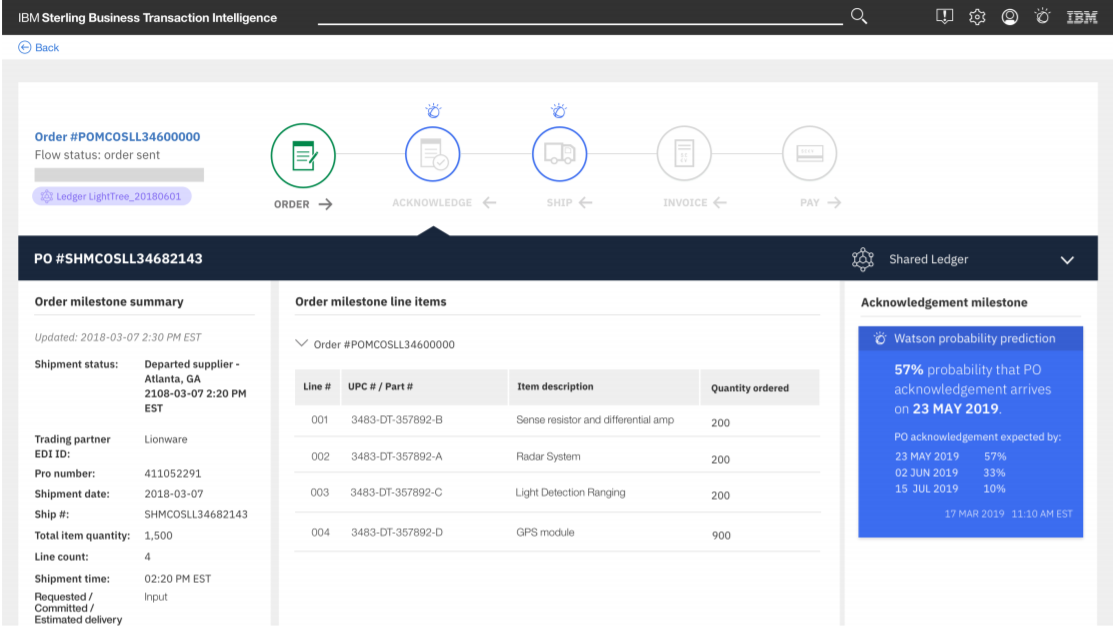The height and width of the screenshot is (639, 1113).
Task: Click the 'Radar System' item description
Action: [548, 457]
